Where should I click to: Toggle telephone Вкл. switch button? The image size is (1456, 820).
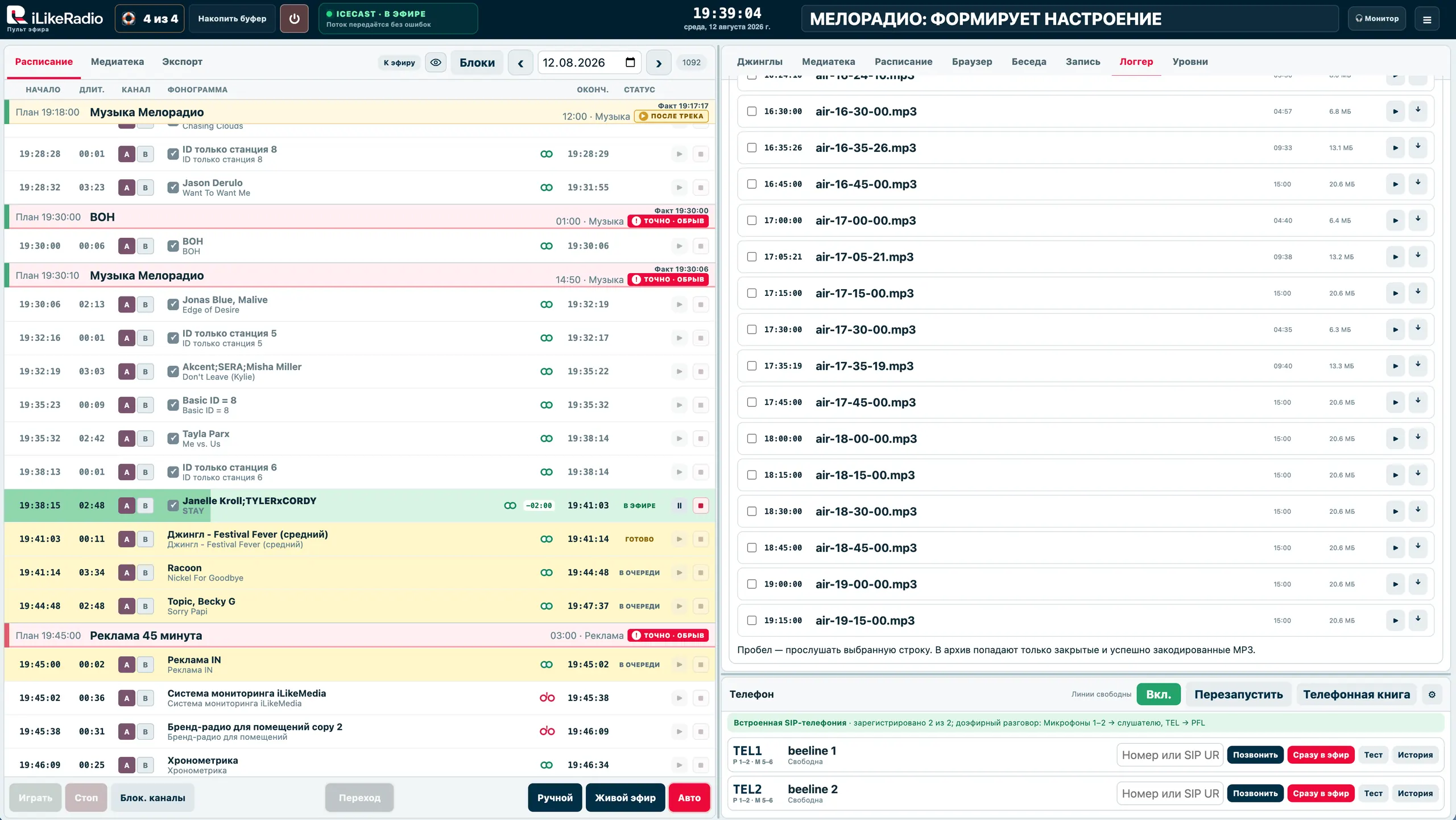(1159, 694)
